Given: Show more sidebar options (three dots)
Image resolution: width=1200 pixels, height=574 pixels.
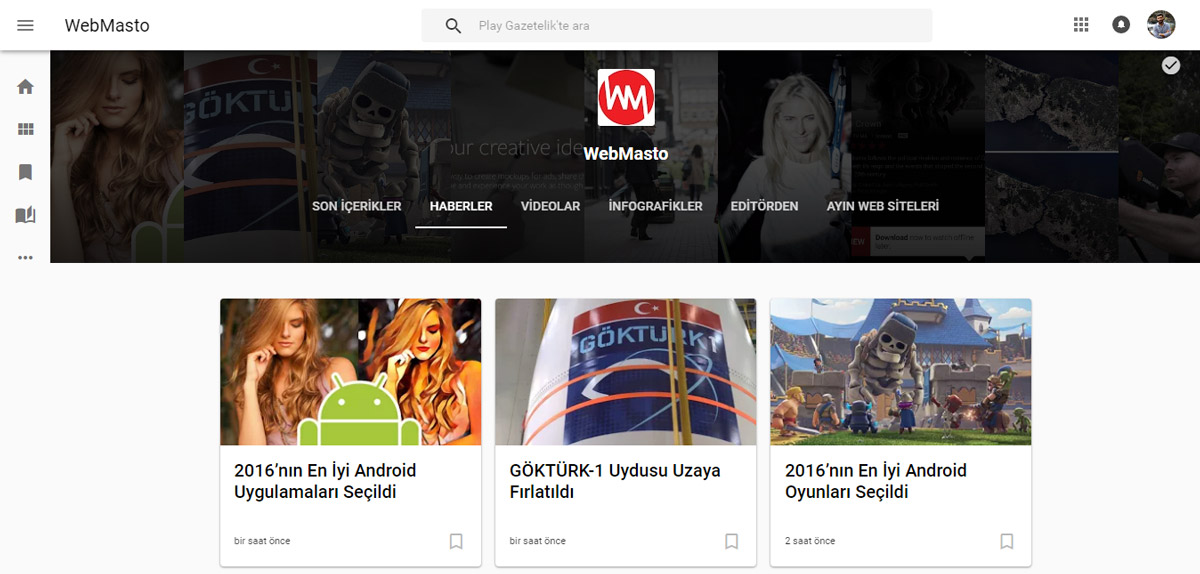Looking at the screenshot, I should [25, 258].
